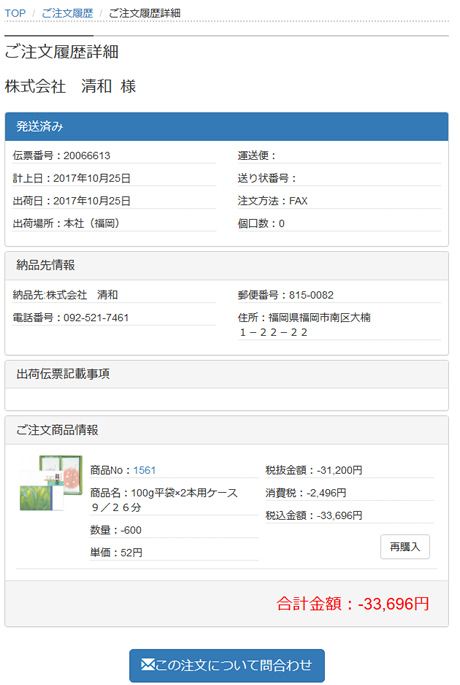Click the product thumbnail image
The height and width of the screenshot is (685, 460).
[51, 483]
